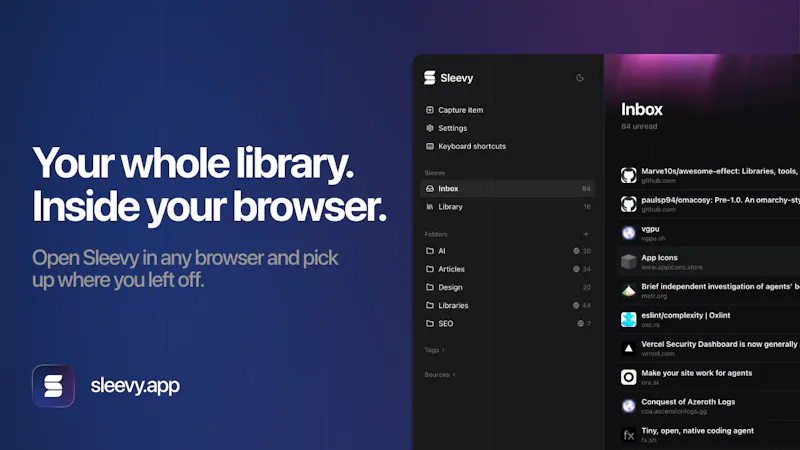Click the Inbox unread count 84 badge
Image resolution: width=800 pixels, height=450 pixels.
586,189
